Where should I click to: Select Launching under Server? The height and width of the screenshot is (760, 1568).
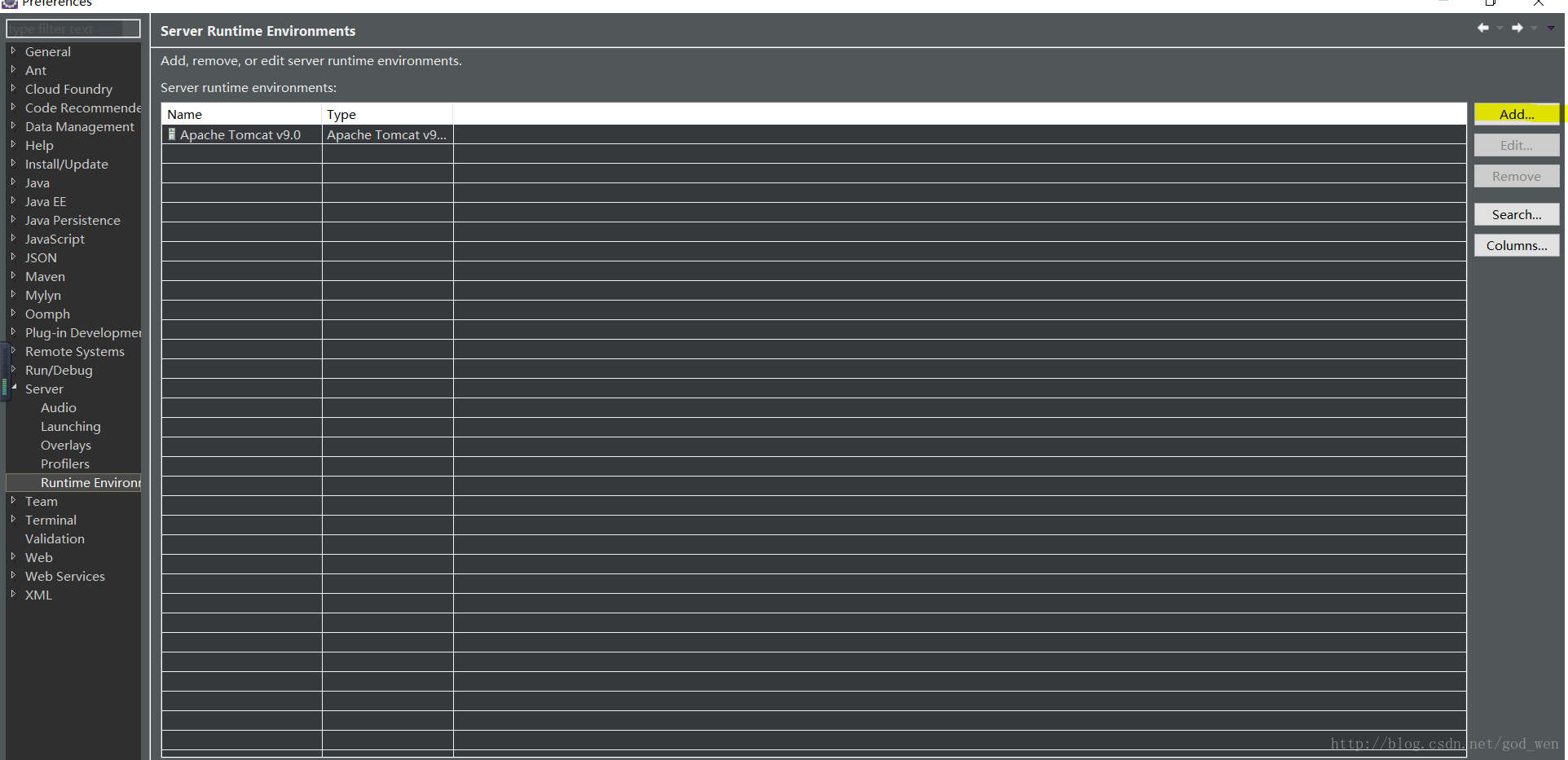(x=71, y=426)
